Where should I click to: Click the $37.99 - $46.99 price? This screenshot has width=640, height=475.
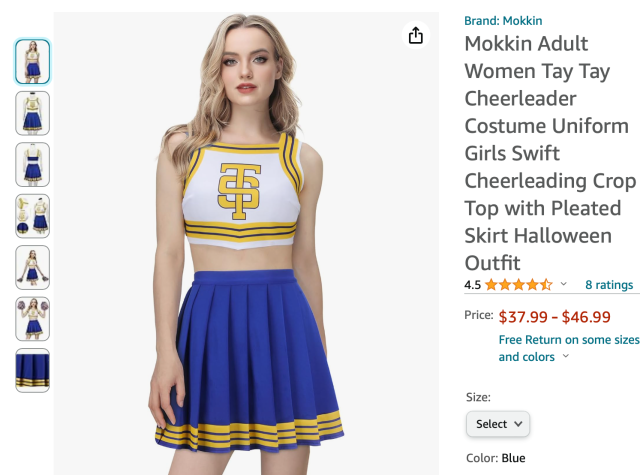554,317
